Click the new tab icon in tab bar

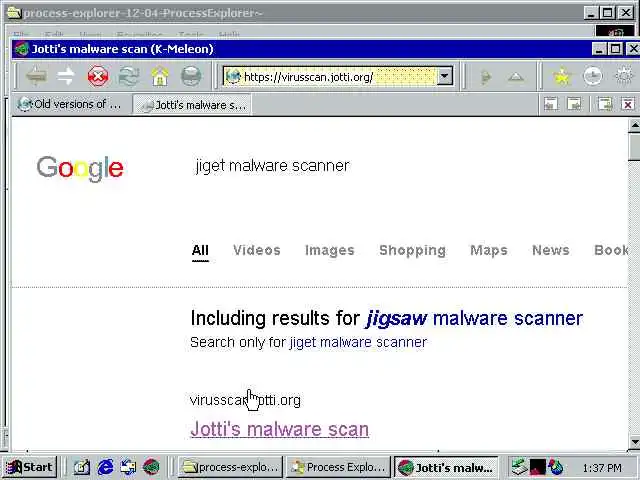click(x=605, y=104)
